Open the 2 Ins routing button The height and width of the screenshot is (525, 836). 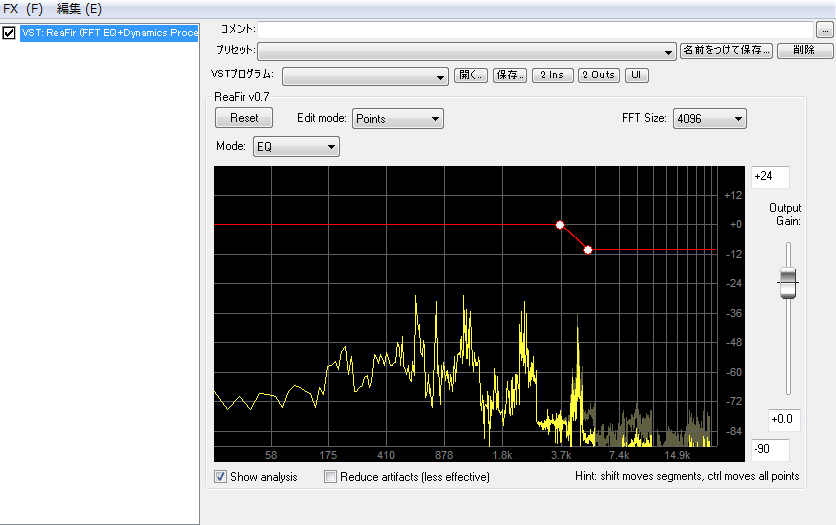[x=552, y=75]
